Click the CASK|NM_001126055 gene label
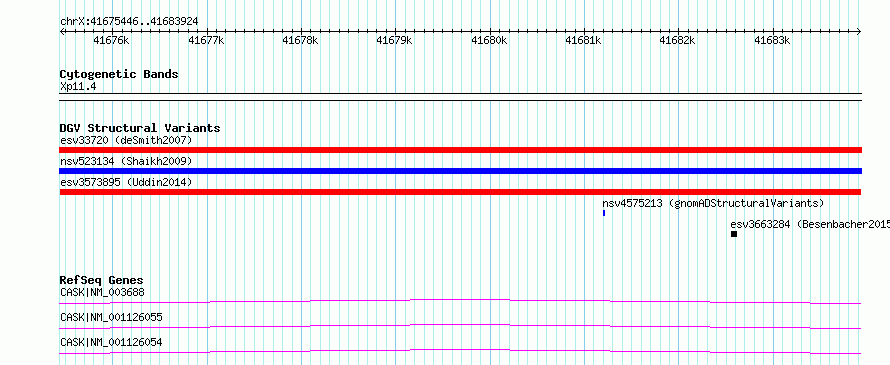Viewport: 890px width, 365px height. click(111, 317)
